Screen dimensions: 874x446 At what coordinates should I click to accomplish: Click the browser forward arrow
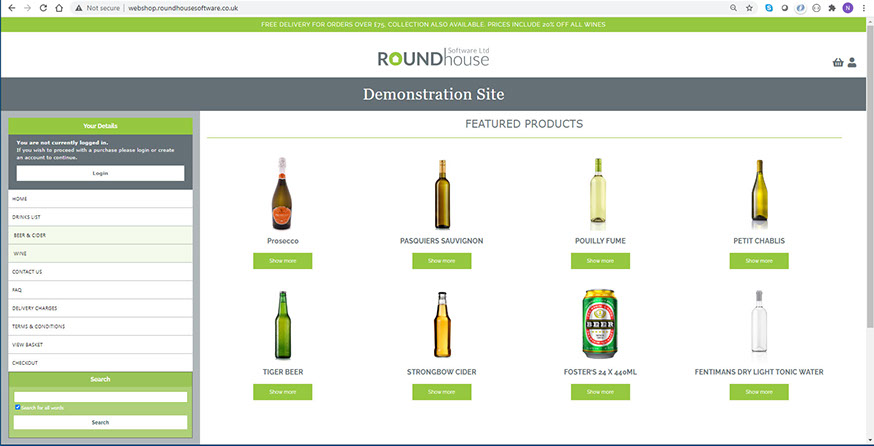tap(27, 8)
